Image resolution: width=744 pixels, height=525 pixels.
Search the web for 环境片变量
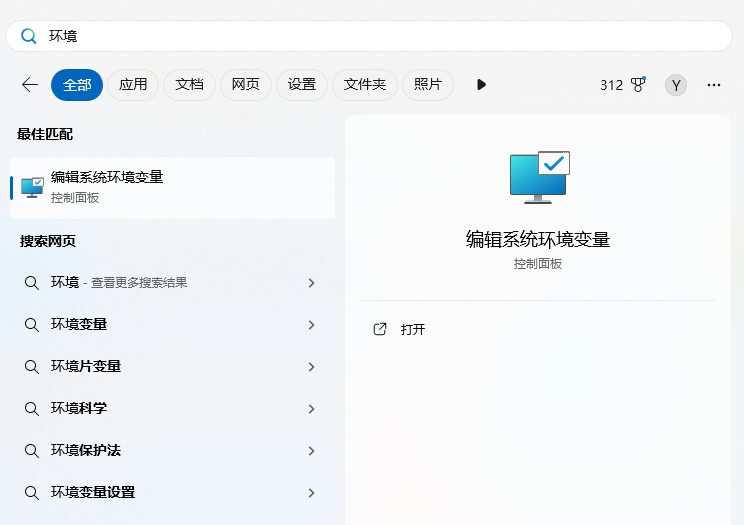(x=86, y=367)
